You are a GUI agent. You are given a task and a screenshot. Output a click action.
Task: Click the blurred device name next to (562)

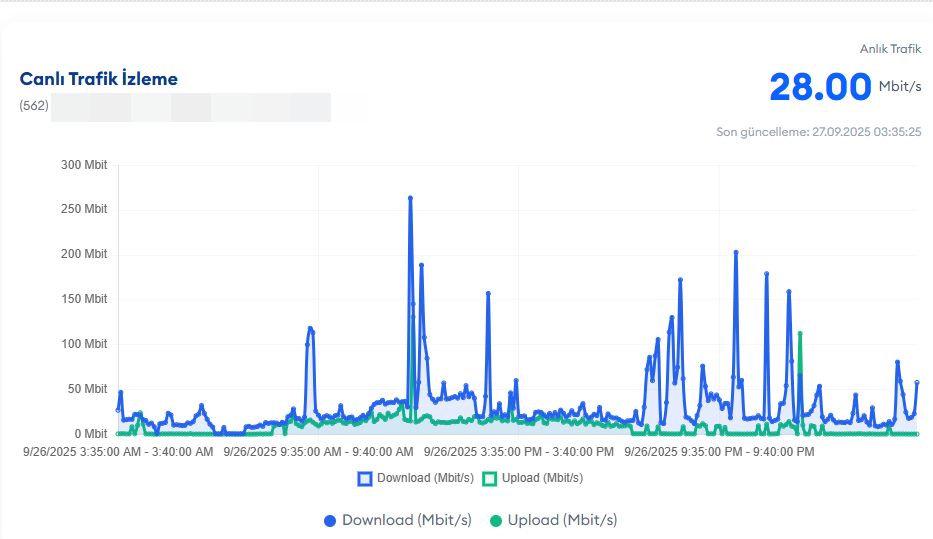point(191,107)
